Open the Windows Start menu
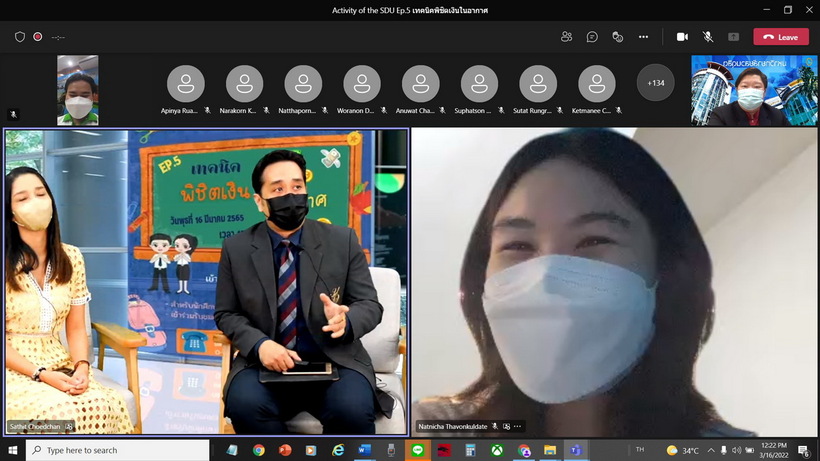This screenshot has width=820, height=461. click(12, 451)
